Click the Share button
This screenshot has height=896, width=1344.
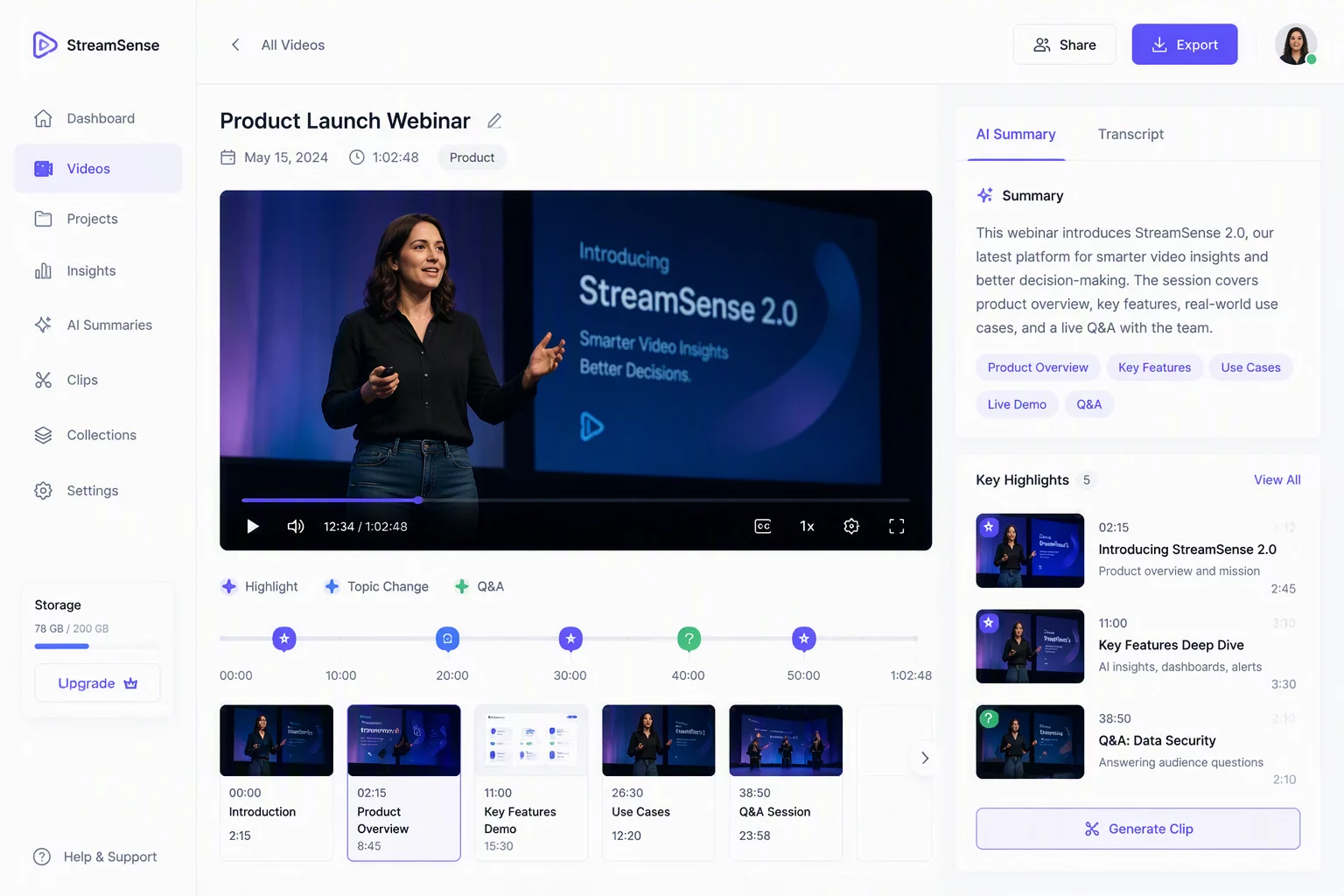pos(1064,45)
